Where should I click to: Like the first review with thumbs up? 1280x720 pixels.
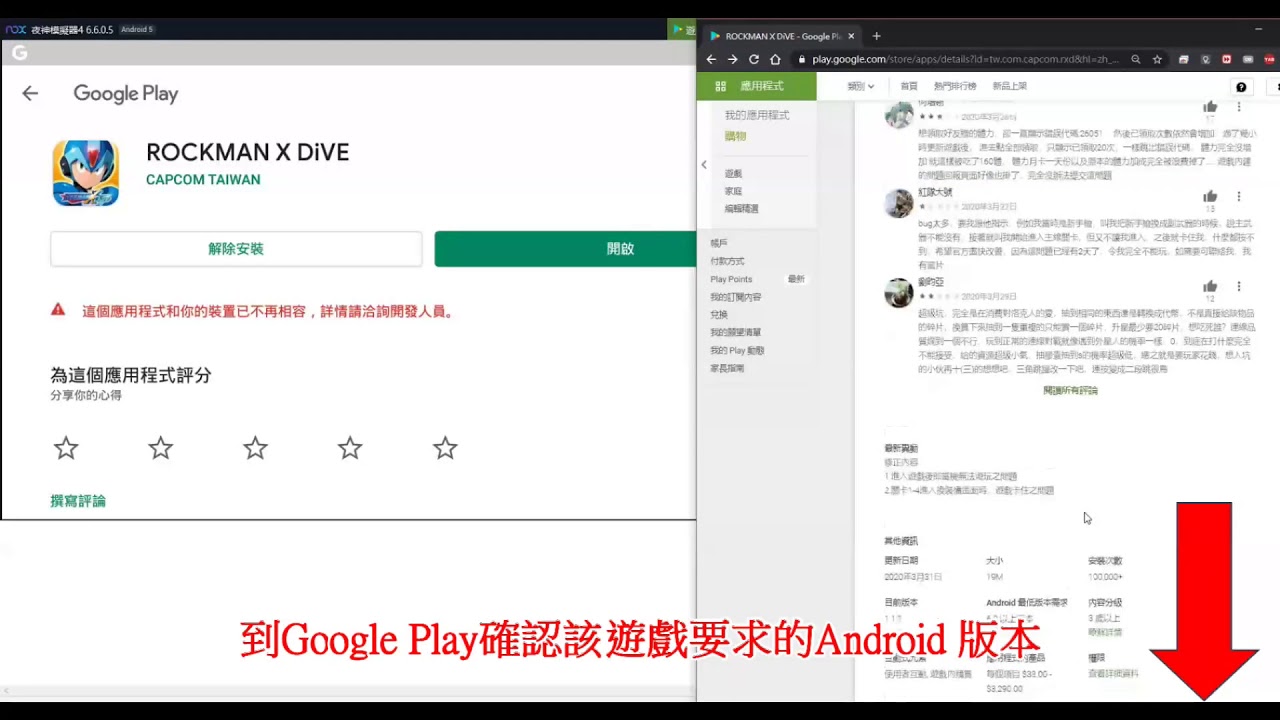1210,107
